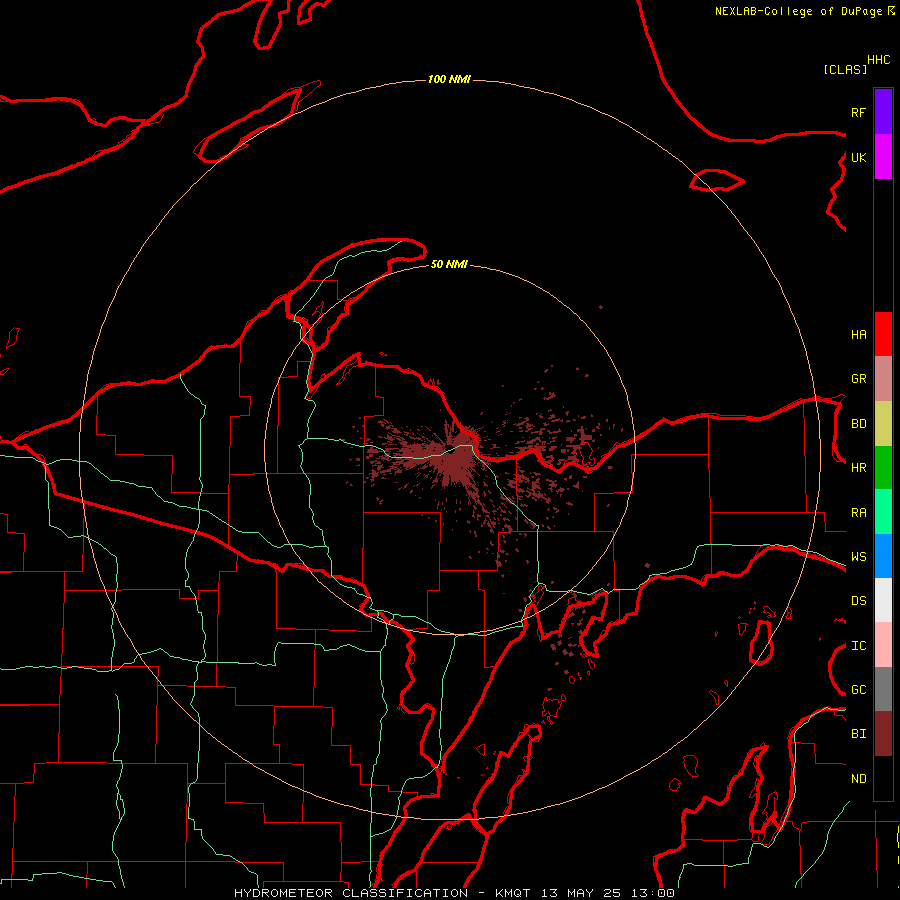Click the GC legend label

[x=858, y=689]
